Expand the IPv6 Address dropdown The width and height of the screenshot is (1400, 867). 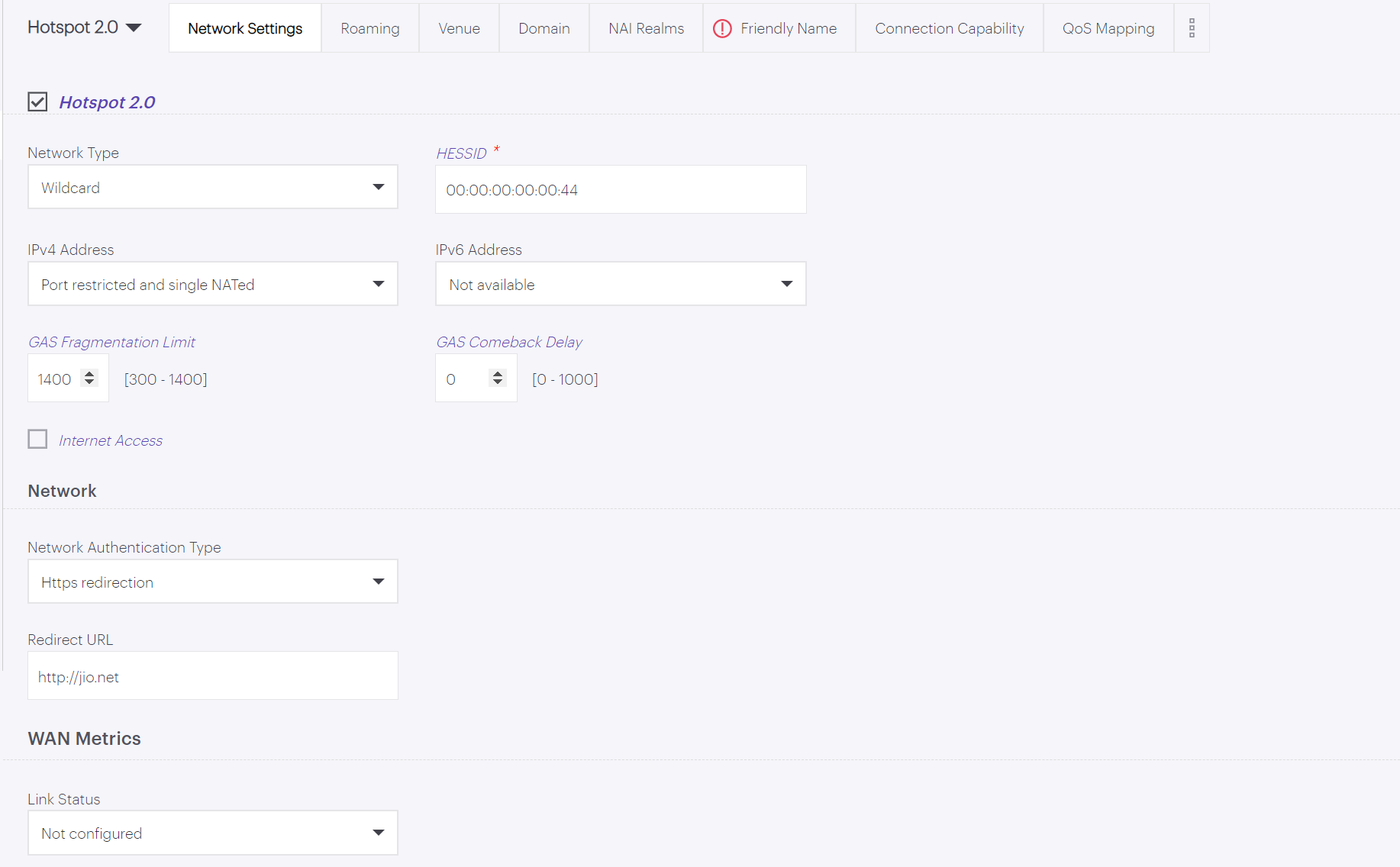620,285
